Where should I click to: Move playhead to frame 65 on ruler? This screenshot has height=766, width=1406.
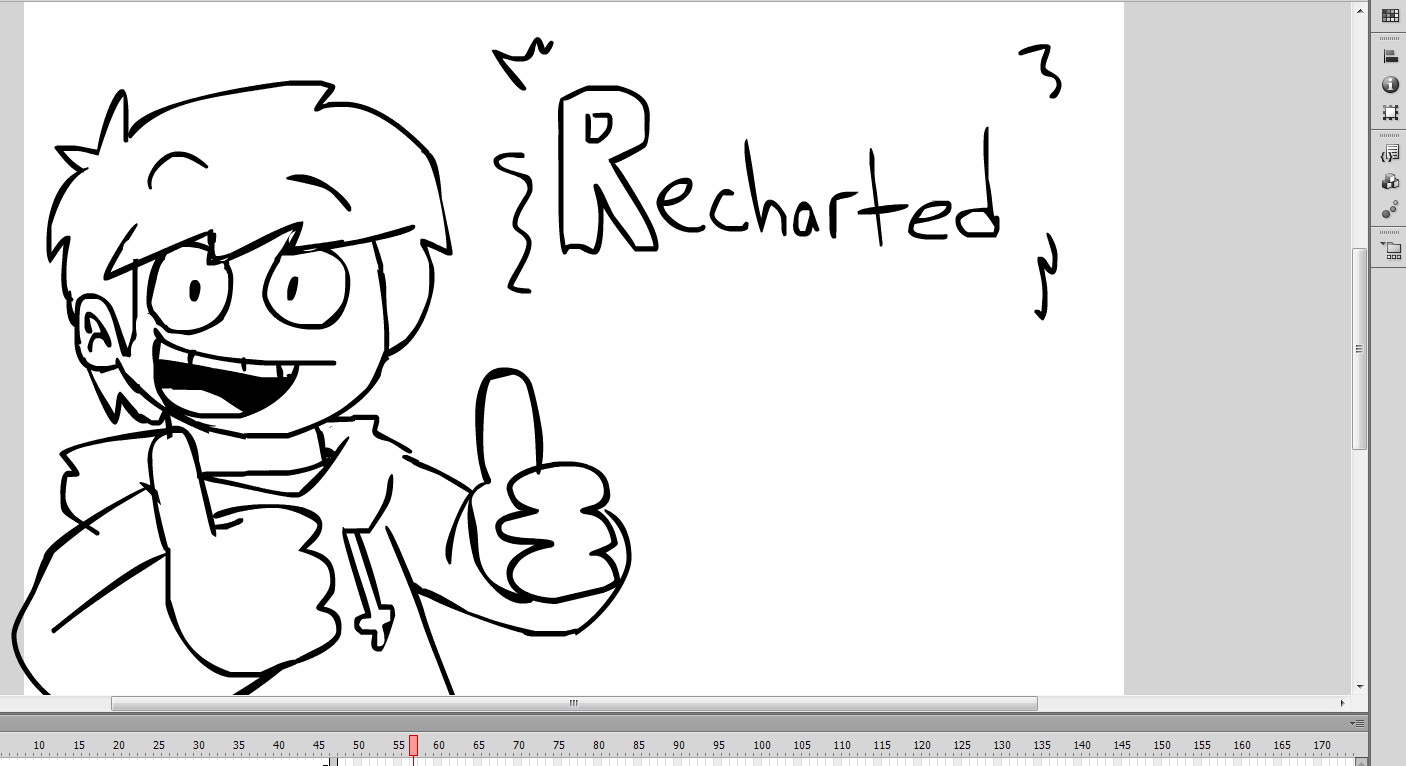coord(479,745)
